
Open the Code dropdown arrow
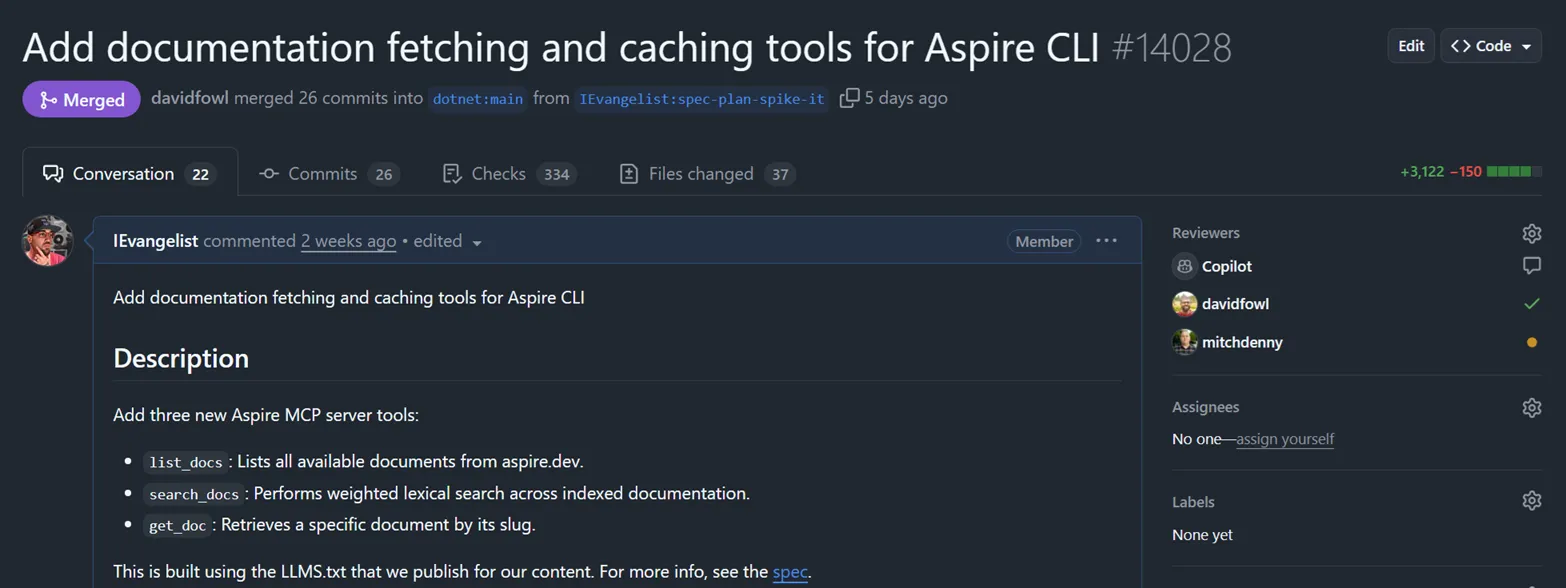(1528, 45)
